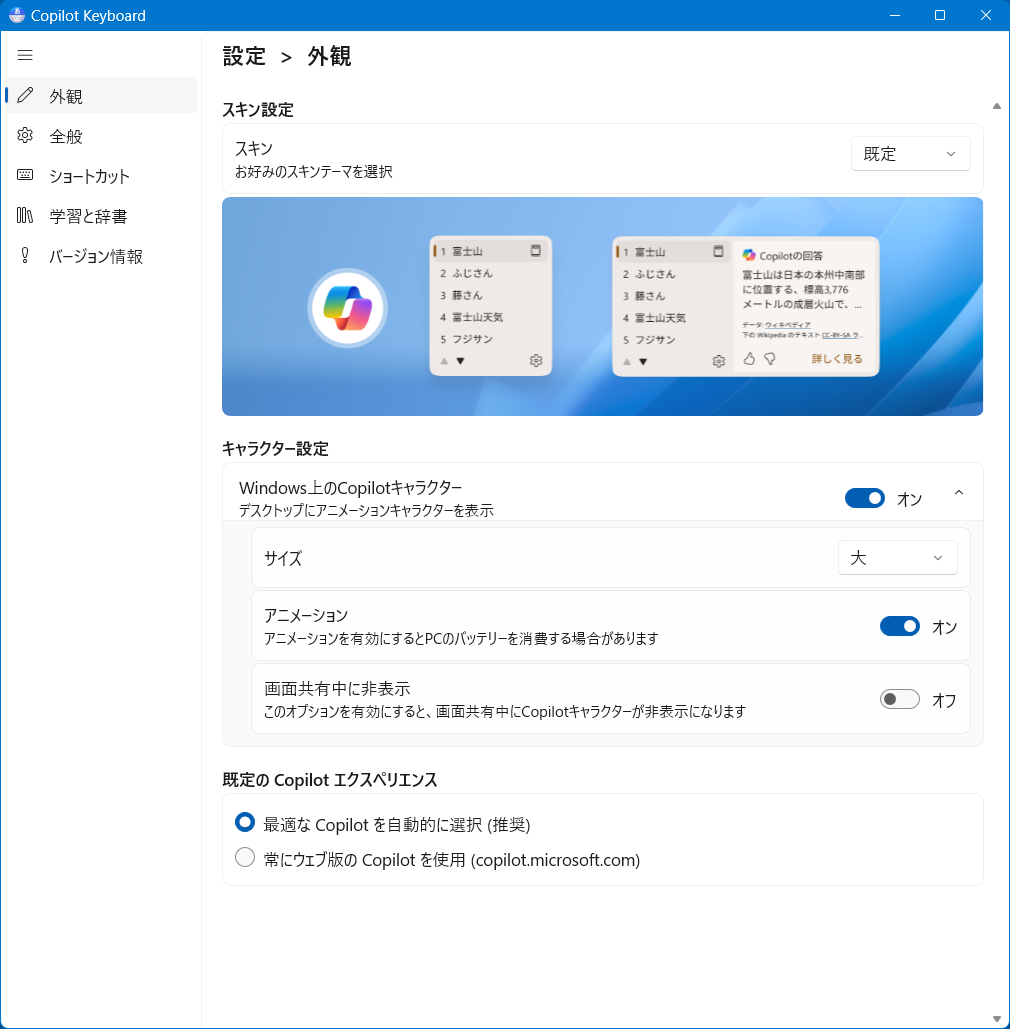Click the books icon beside 学習と辞書
This screenshot has height=1029, width=1010.
(x=25, y=215)
